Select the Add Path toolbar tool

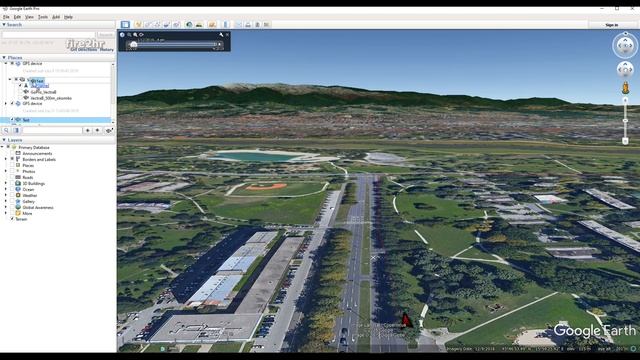157,24
